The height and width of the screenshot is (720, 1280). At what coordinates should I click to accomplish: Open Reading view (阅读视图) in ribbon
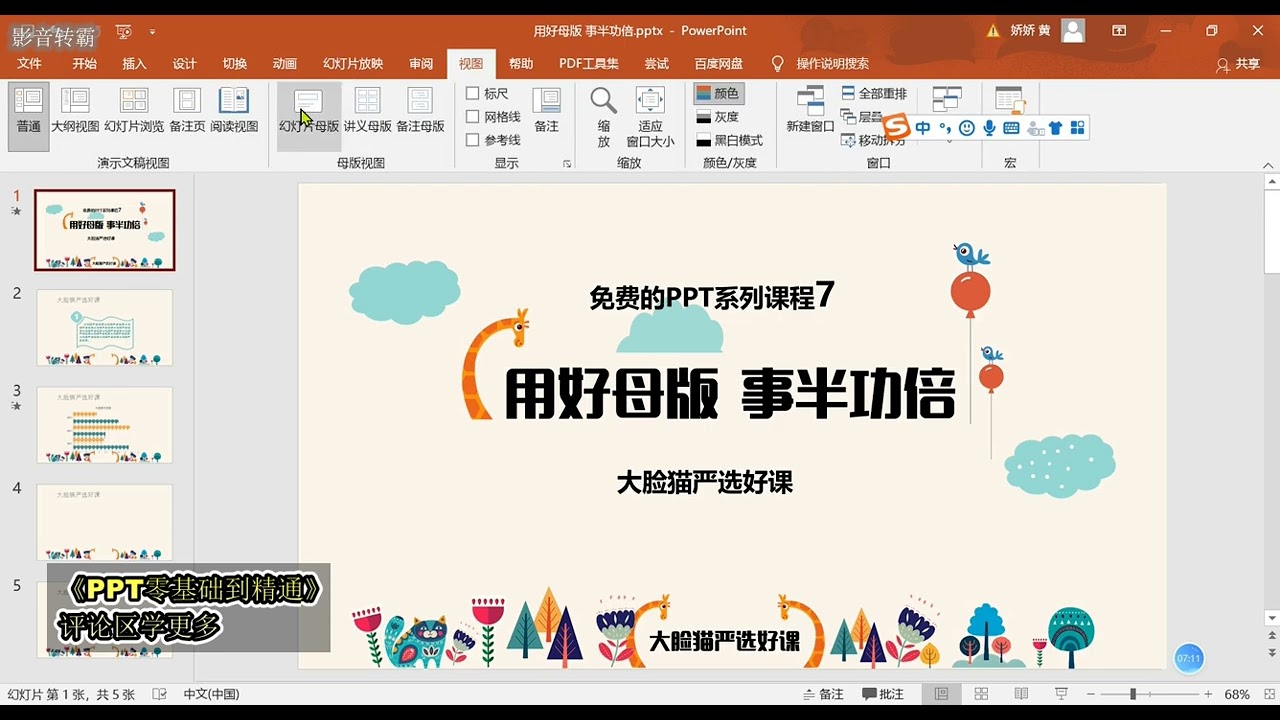pos(234,111)
